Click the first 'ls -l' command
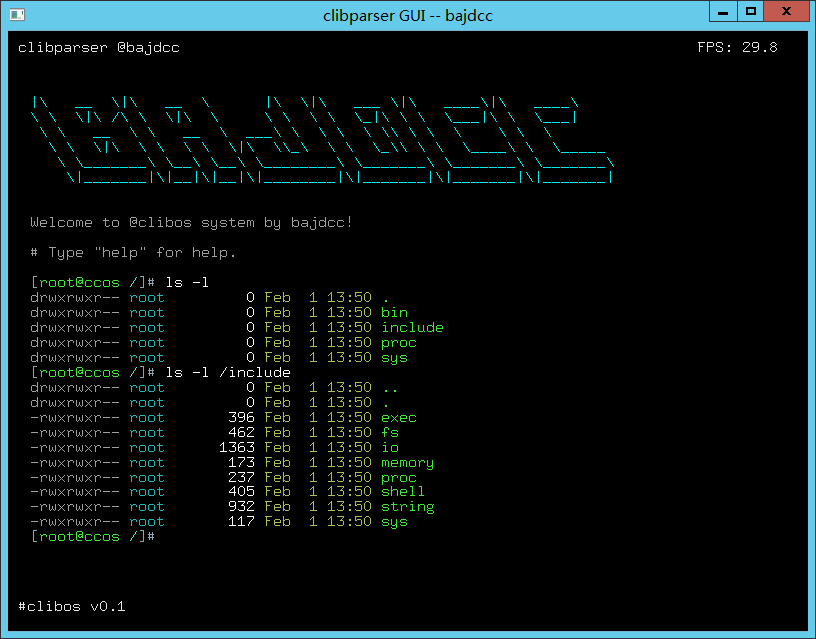The height and width of the screenshot is (639, 816). pos(187,283)
